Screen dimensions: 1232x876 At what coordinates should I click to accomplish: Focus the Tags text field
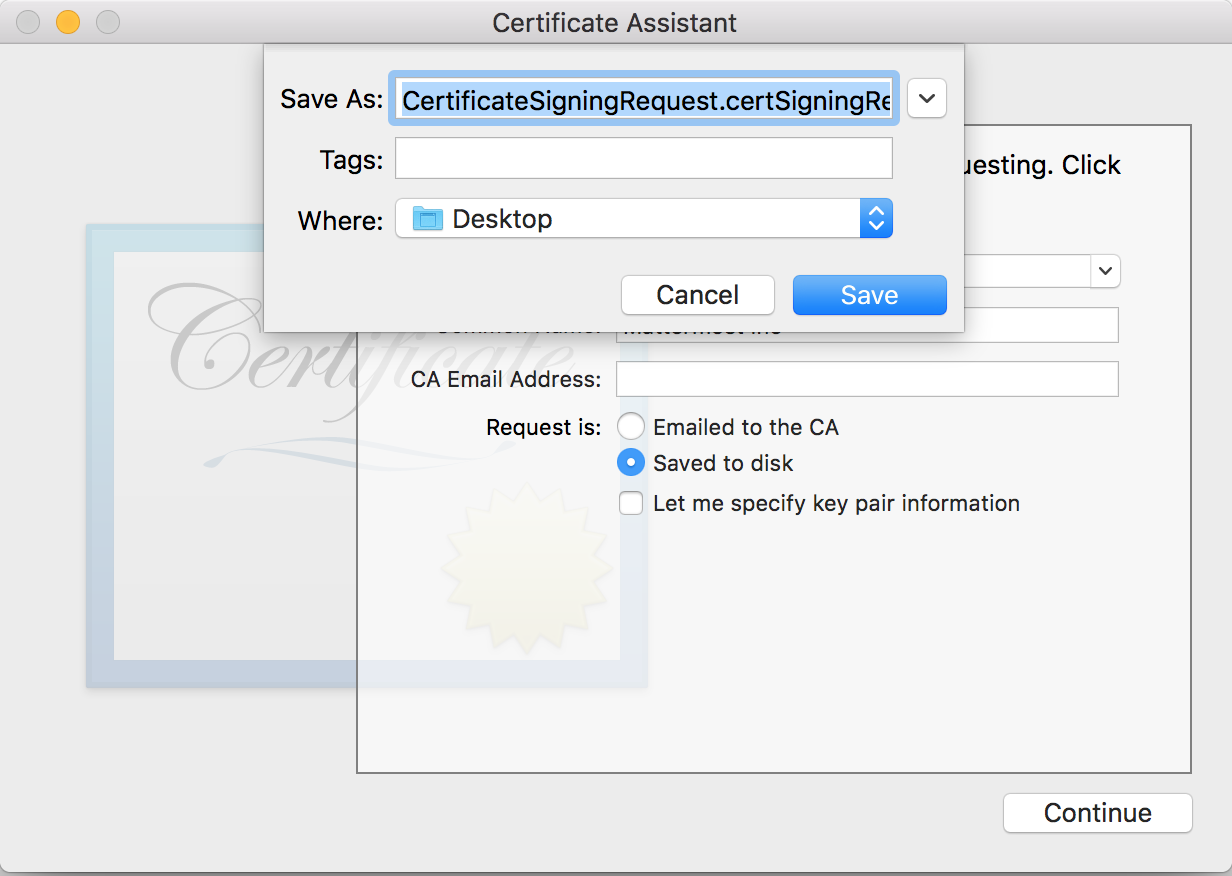click(x=643, y=158)
